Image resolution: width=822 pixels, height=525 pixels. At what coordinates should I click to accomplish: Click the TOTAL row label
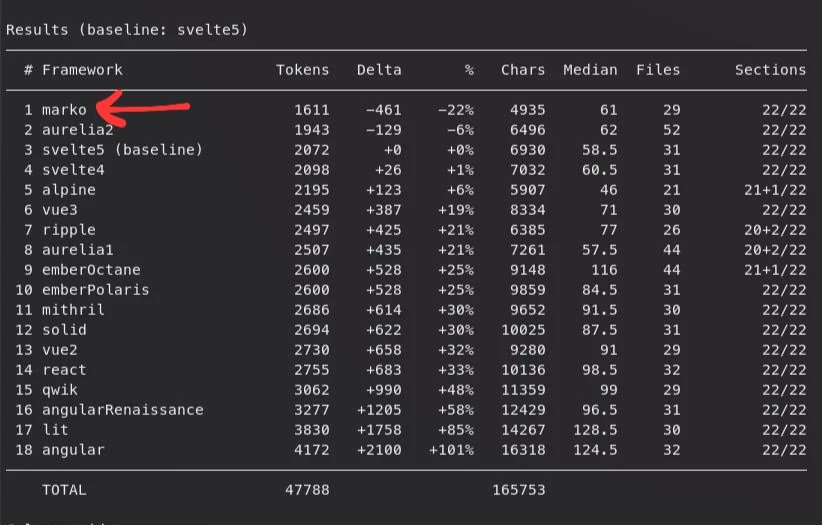[64, 490]
